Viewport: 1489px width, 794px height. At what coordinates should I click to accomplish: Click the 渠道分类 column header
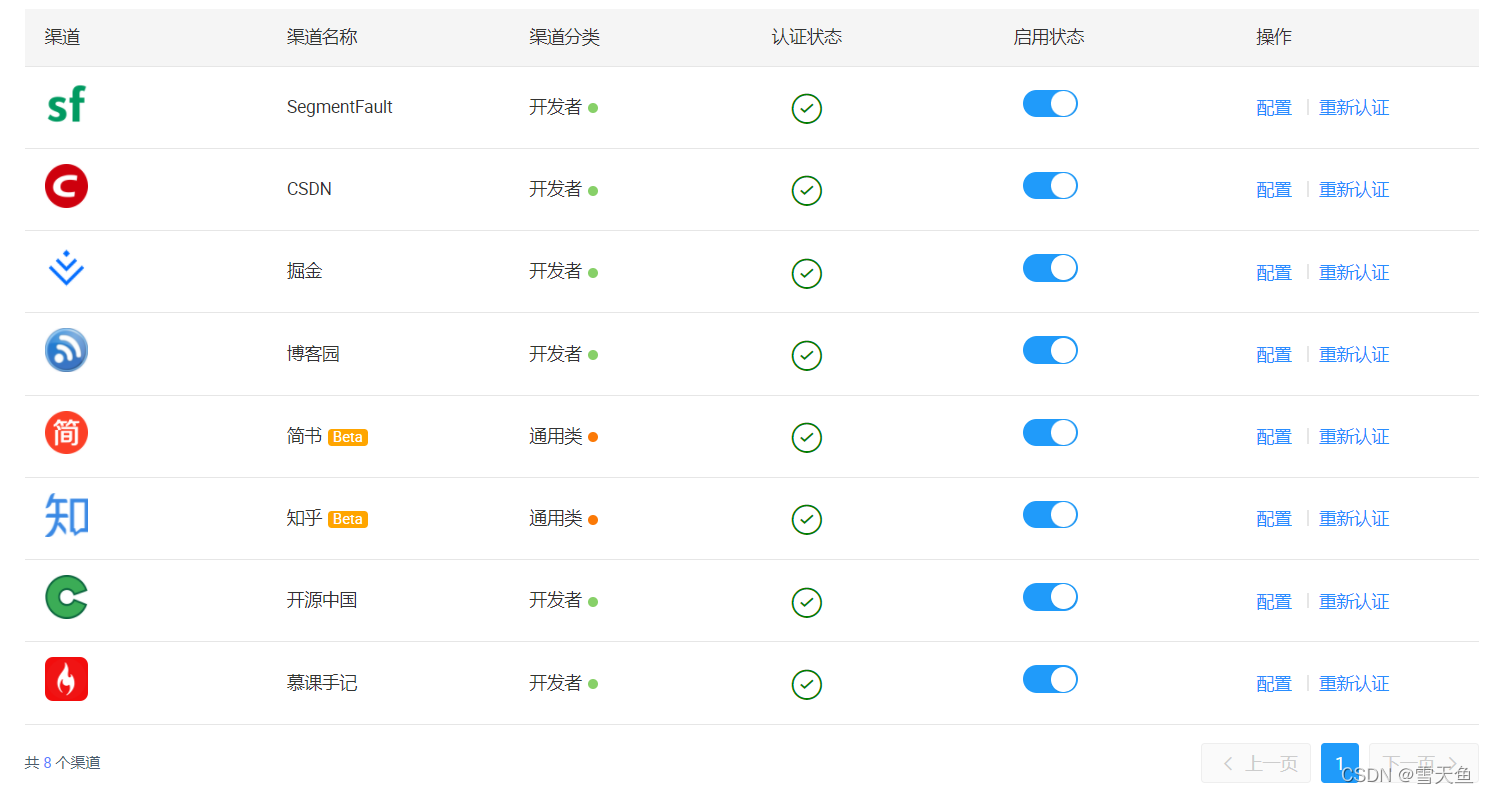tap(565, 37)
